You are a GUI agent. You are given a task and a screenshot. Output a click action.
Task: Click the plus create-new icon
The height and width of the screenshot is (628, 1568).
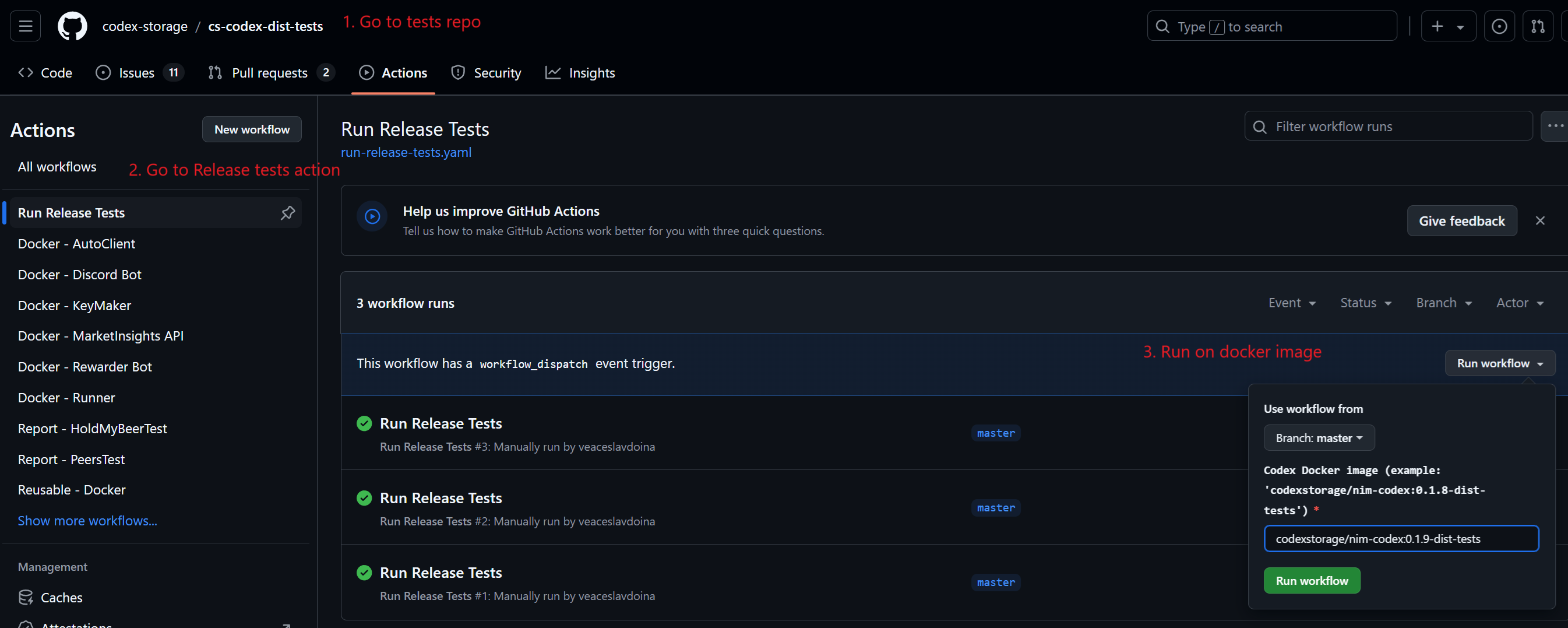tap(1437, 26)
